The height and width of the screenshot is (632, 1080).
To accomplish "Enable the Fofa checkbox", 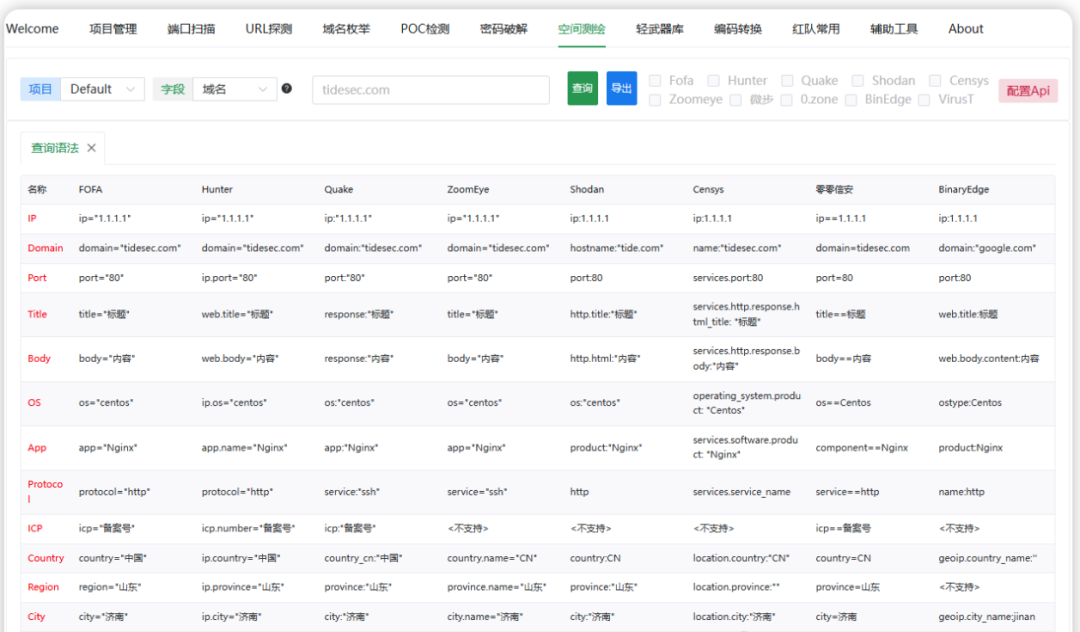I will 655,81.
